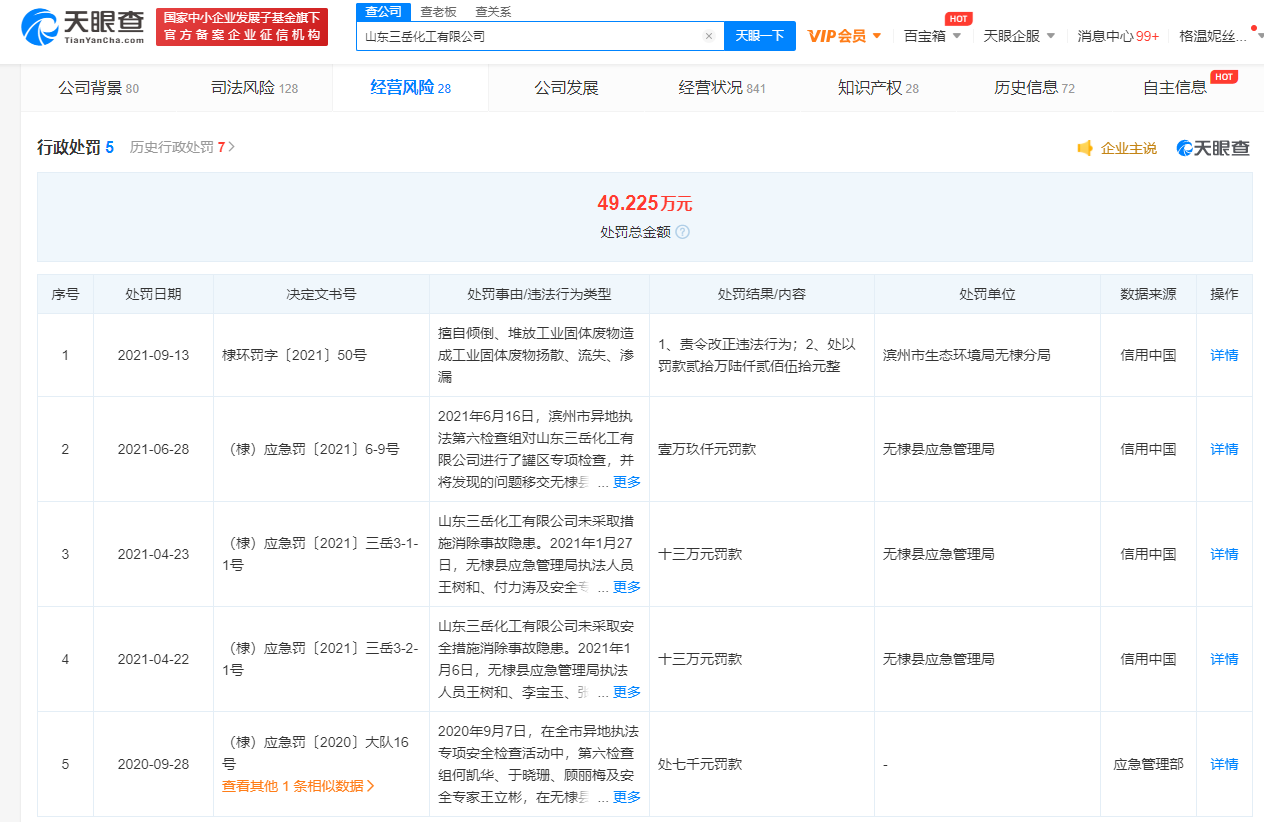Expand the 百宝箱 menu
This screenshot has width=1264, height=822.
click(x=932, y=36)
